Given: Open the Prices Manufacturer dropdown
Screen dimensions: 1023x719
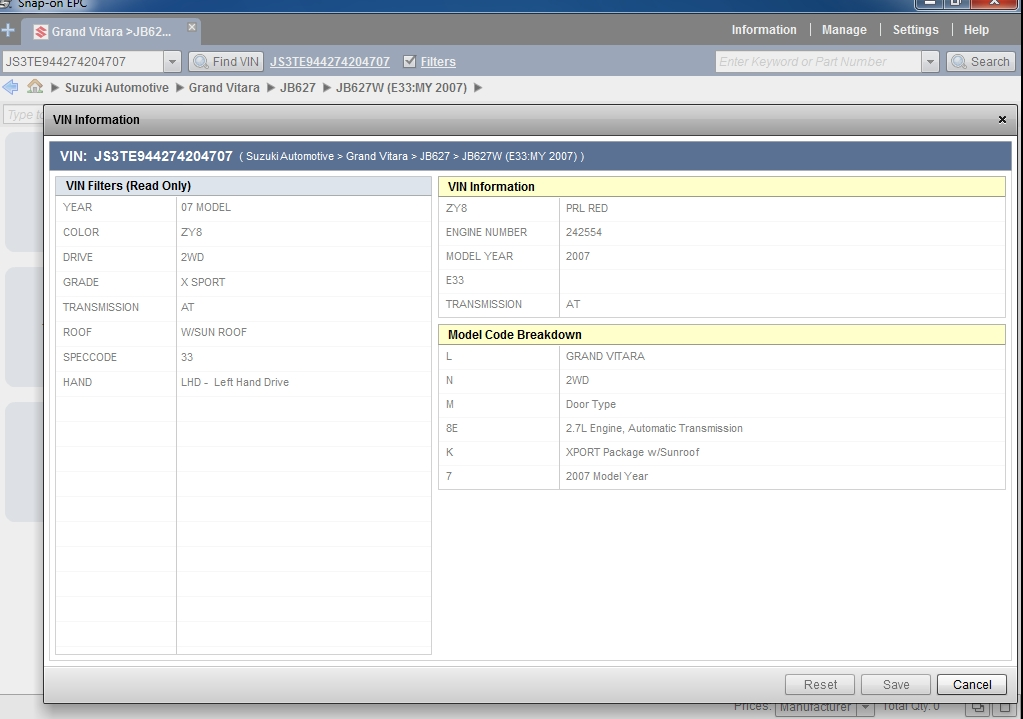Looking at the screenshot, I should pos(825,707).
